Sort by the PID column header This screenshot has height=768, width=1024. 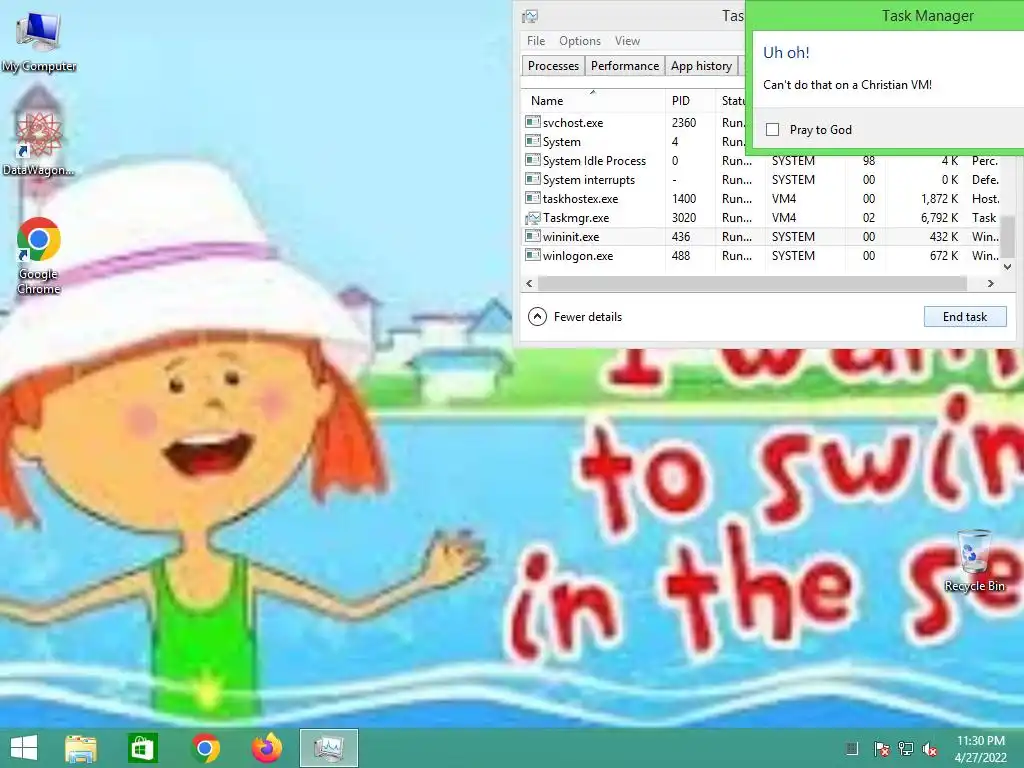point(689,101)
